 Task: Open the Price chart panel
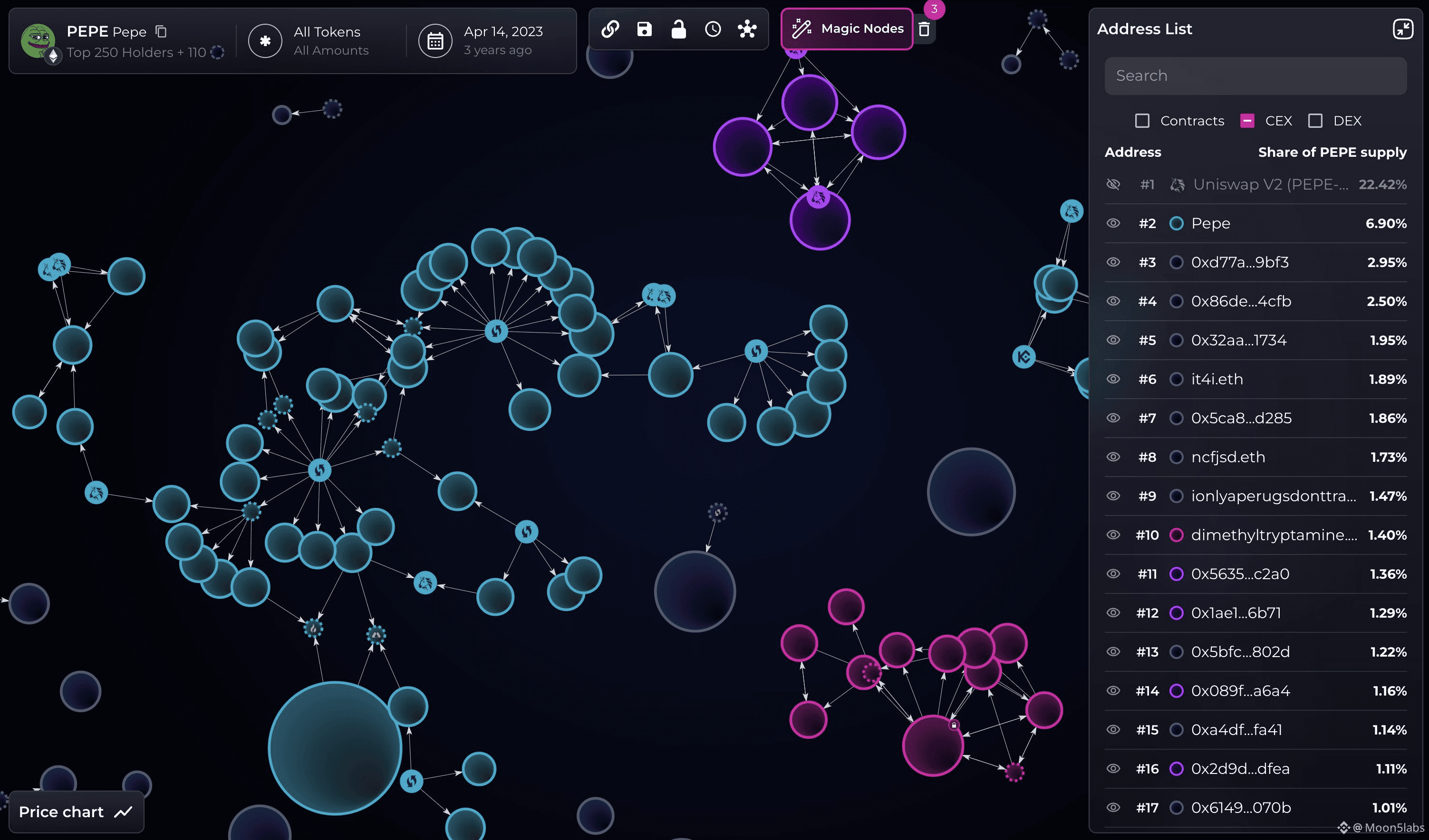pyautogui.click(x=76, y=811)
